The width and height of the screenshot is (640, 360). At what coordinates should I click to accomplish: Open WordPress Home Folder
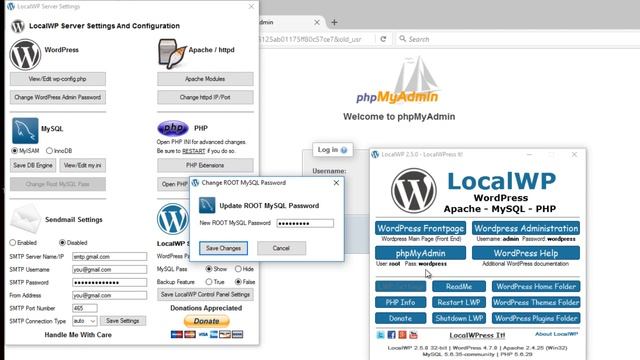[536, 287]
